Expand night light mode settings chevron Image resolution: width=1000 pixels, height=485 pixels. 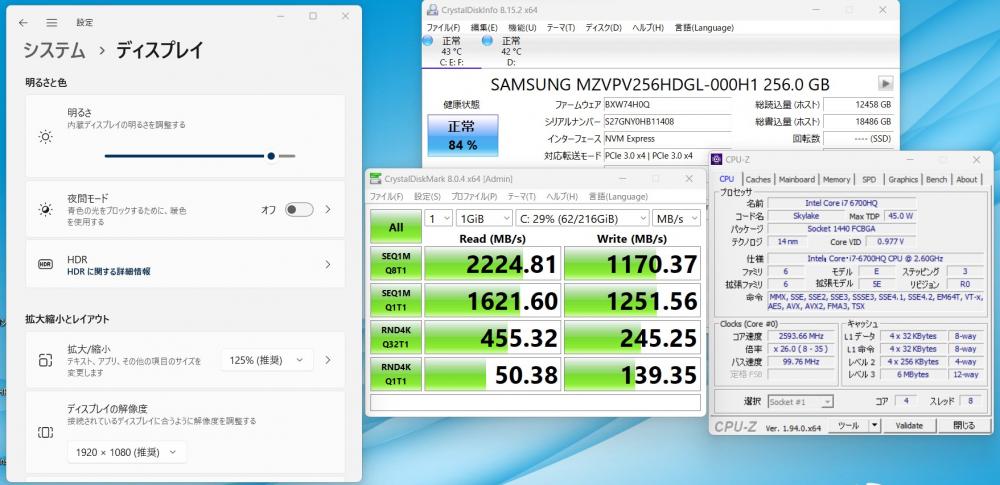pyautogui.click(x=328, y=209)
